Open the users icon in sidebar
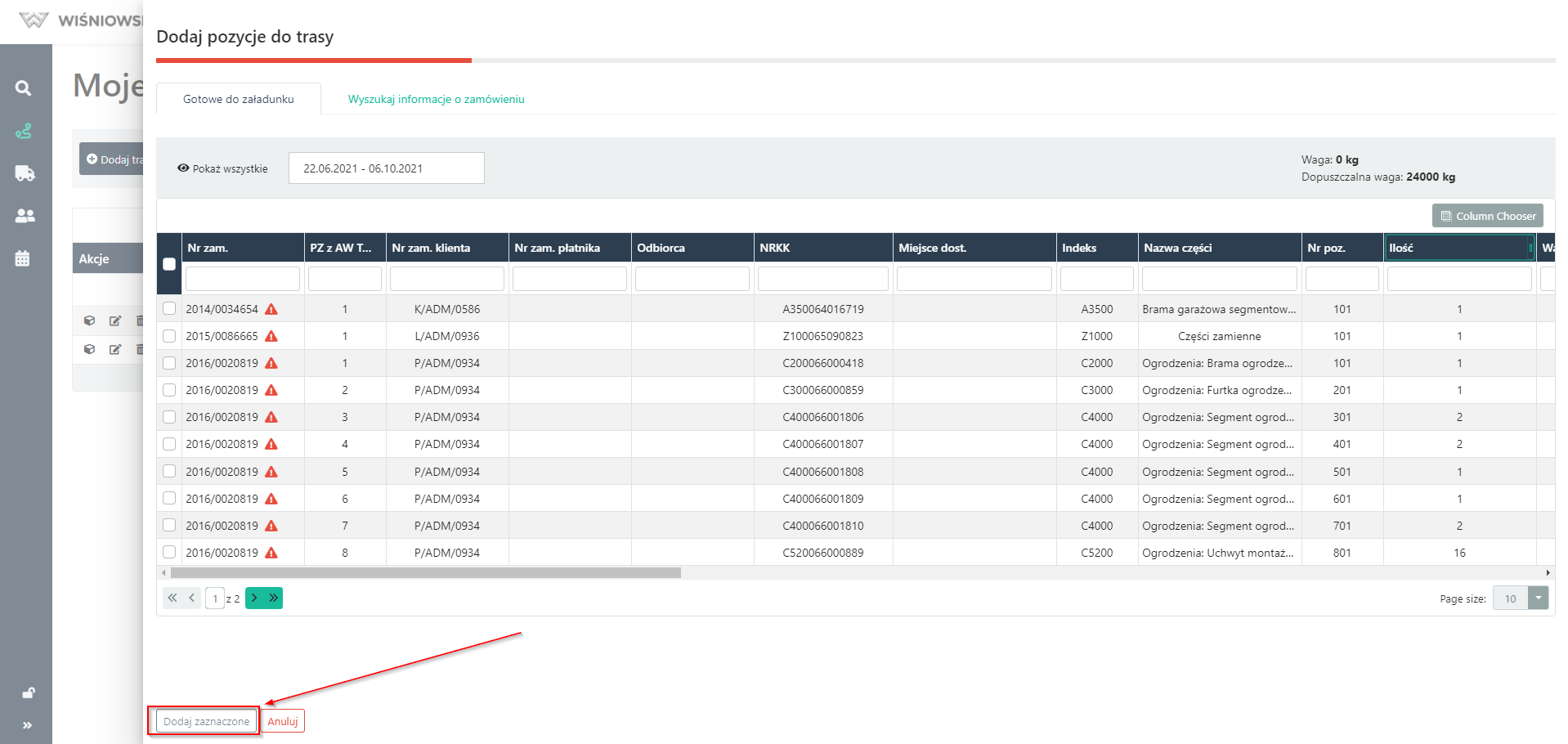This screenshot has width=1568, height=744. click(25, 216)
